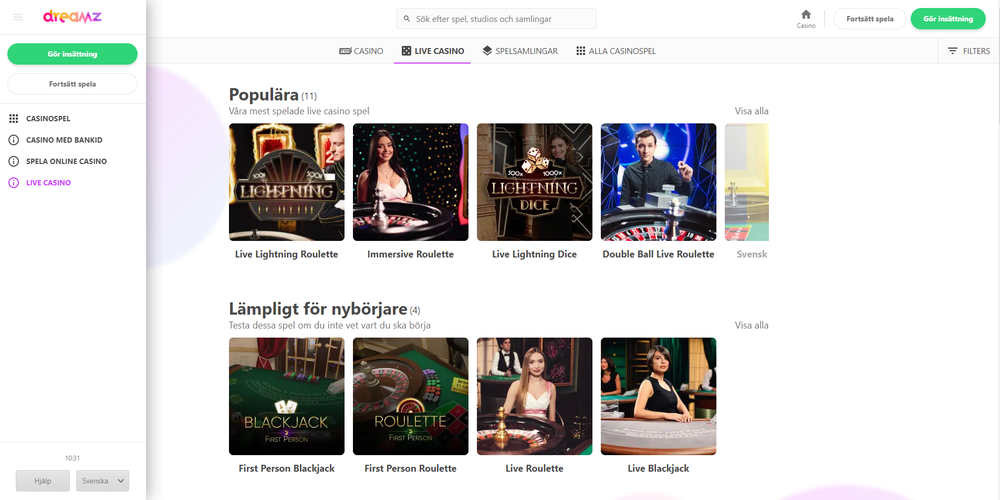Open the Alla Casinospel tab
The image size is (1000, 500).
(x=615, y=51)
